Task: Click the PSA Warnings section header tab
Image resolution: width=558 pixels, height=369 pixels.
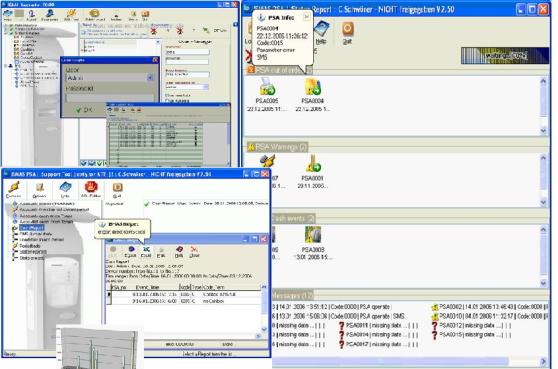Action: pyautogui.click(x=278, y=147)
